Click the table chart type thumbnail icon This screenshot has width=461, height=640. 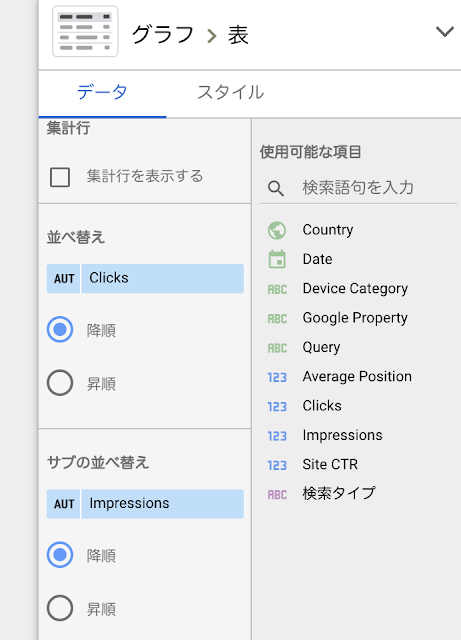pyautogui.click(x=85, y=32)
